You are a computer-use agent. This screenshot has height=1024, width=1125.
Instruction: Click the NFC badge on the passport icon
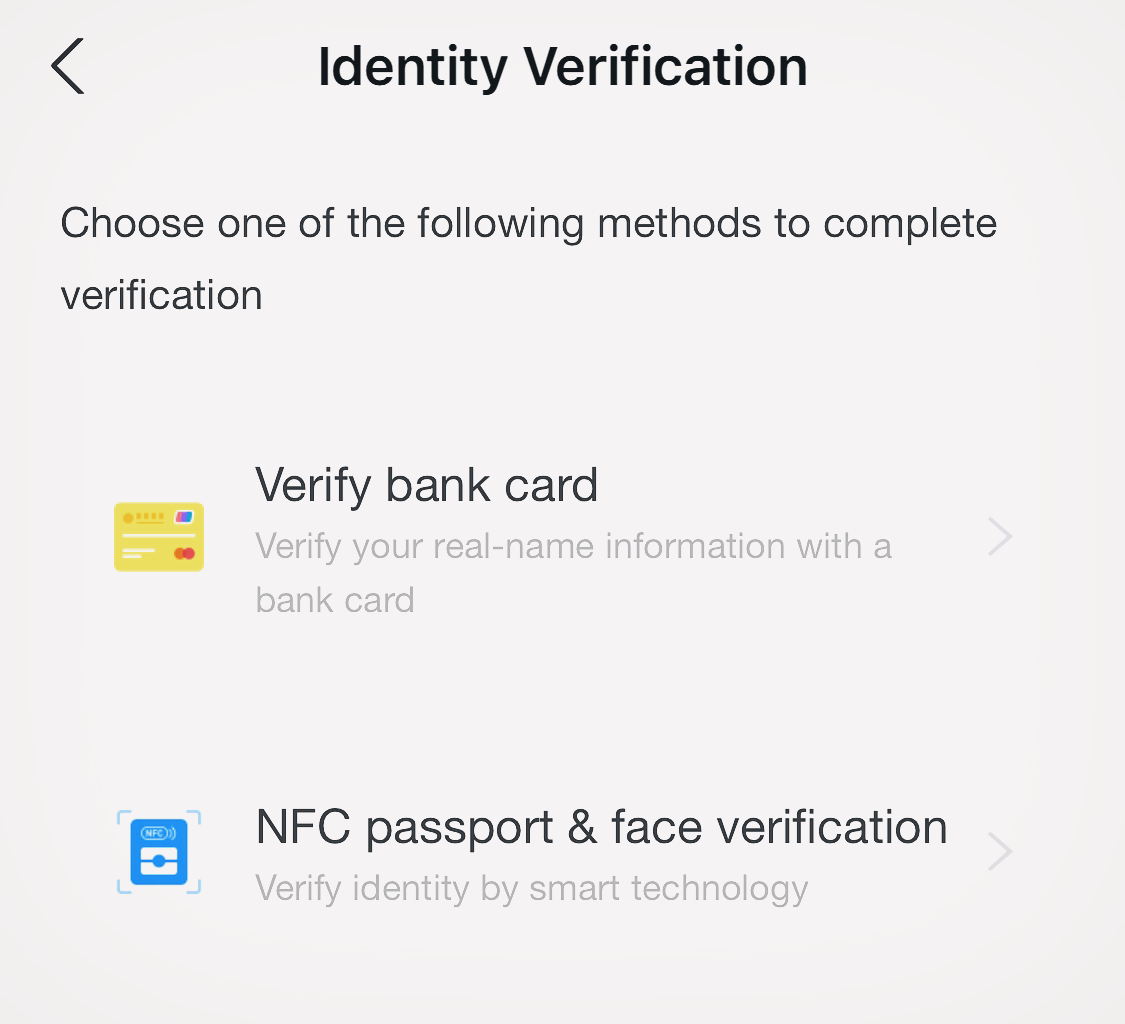click(155, 832)
